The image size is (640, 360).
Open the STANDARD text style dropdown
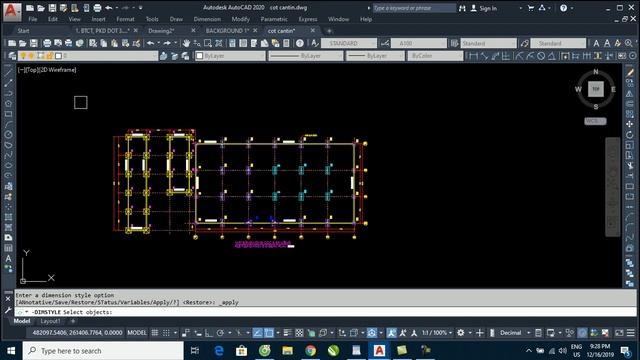point(349,43)
